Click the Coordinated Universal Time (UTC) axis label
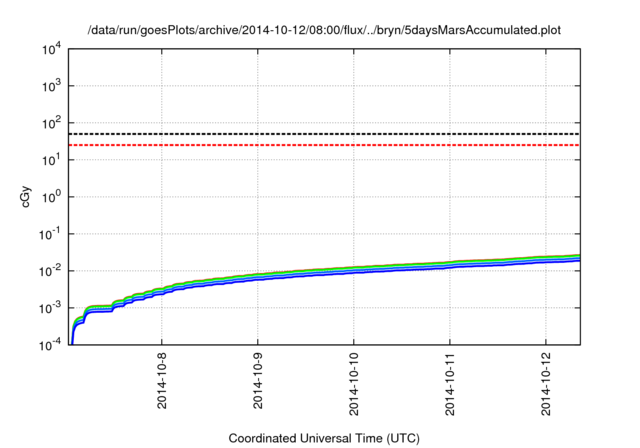Image resolution: width=640 pixels, height=448 pixels. [x=324, y=438]
